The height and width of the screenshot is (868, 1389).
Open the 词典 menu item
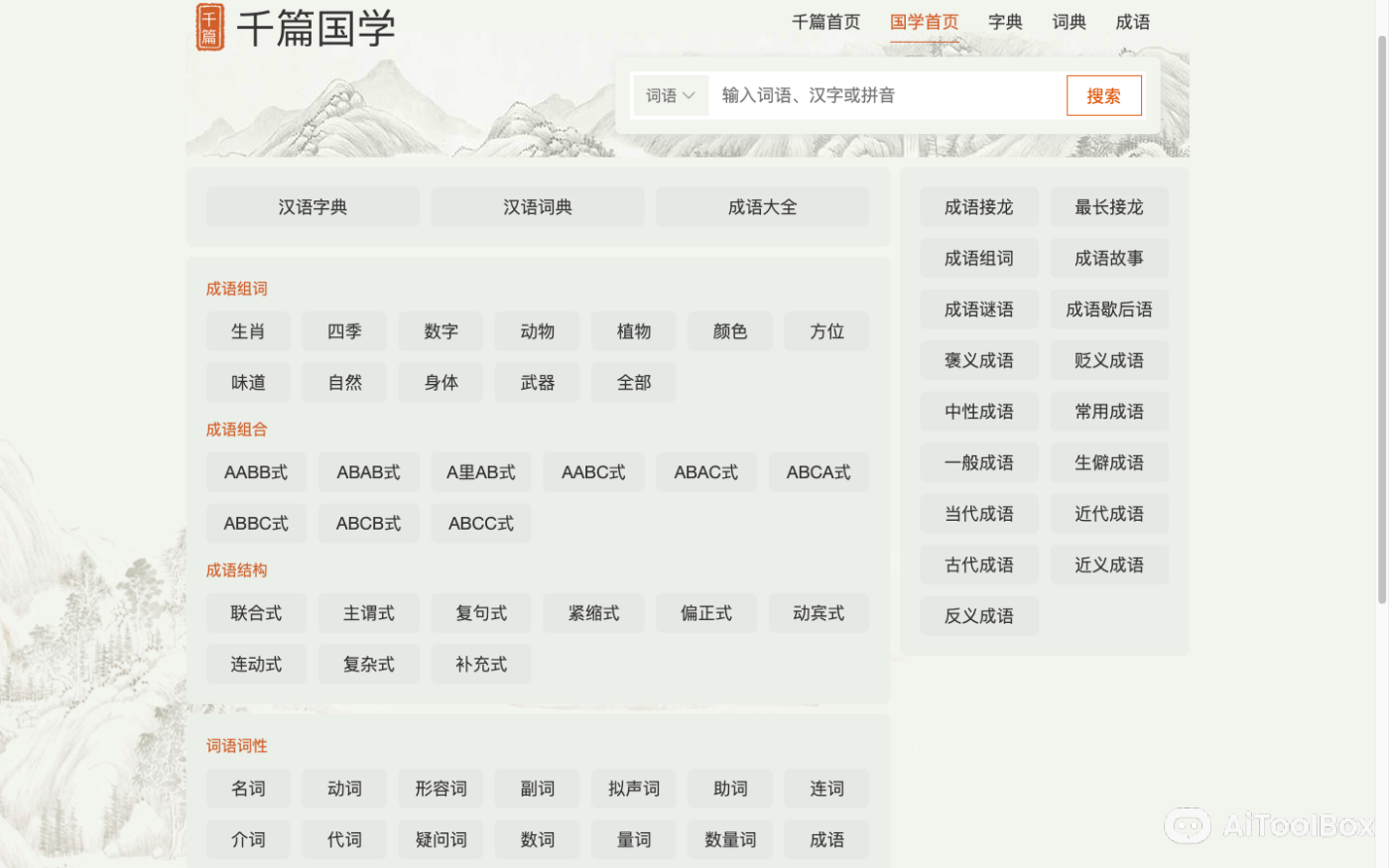tap(1069, 22)
